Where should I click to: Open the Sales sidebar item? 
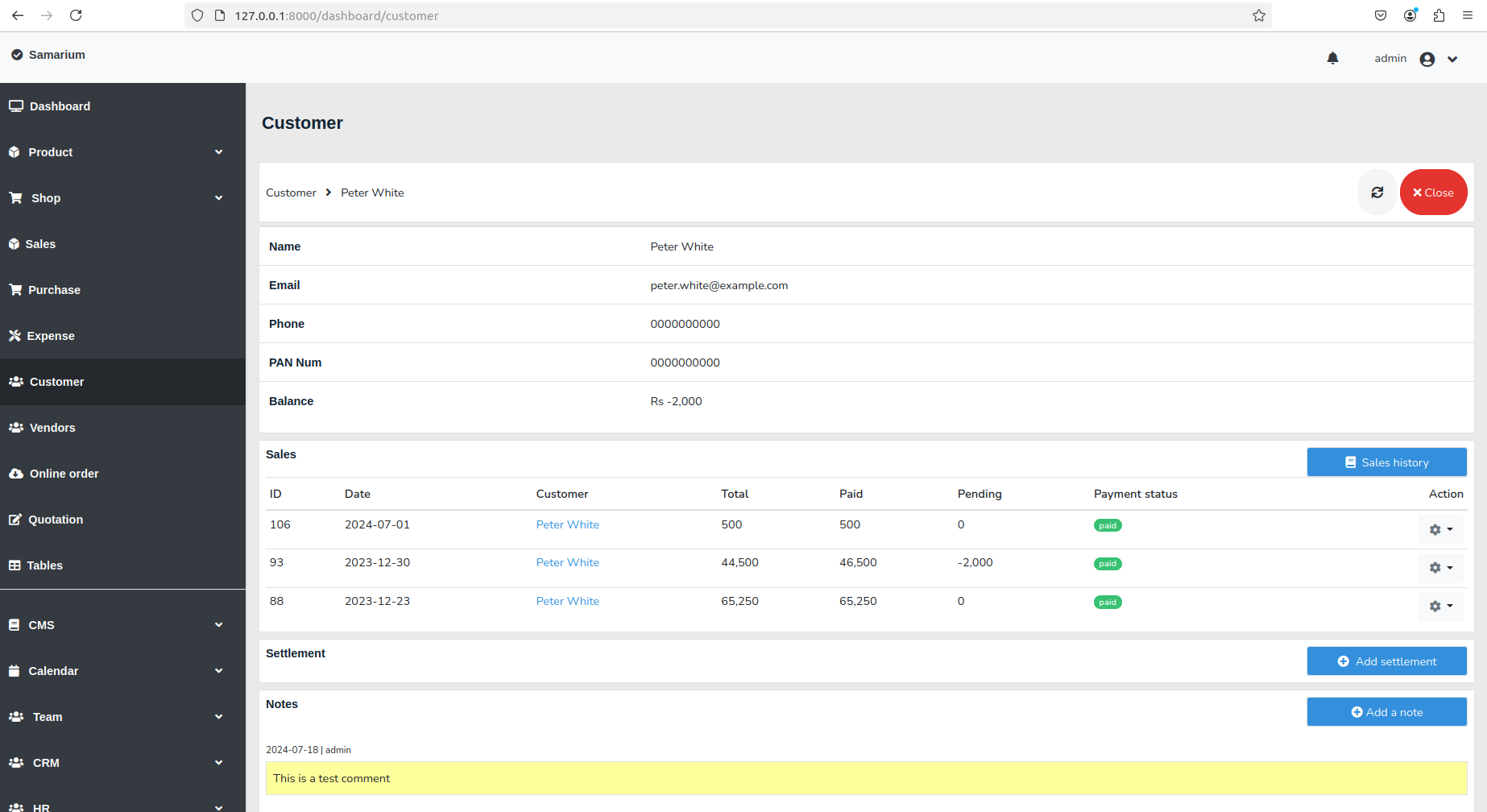[122, 244]
